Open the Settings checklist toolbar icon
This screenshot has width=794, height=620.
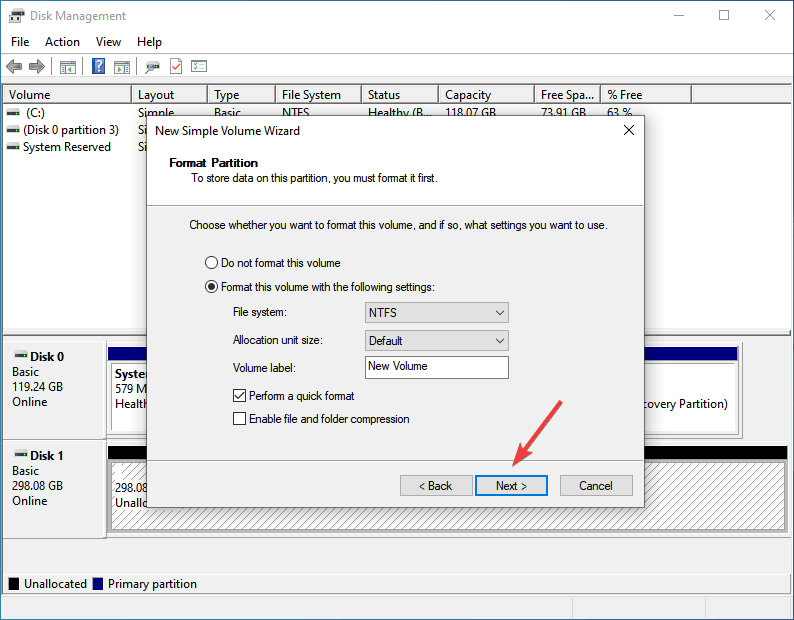(x=199, y=66)
